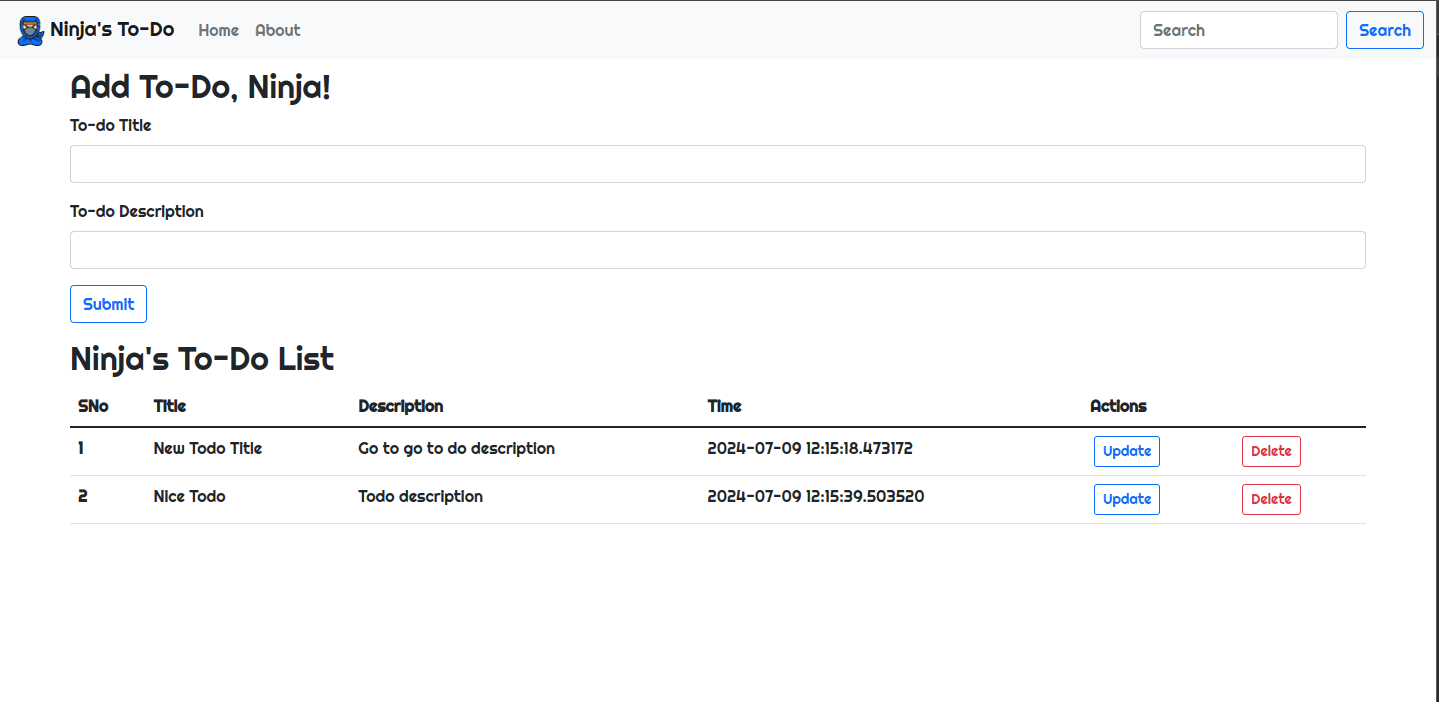This screenshot has width=1439, height=702.
Task: Click the Description column header
Action: point(400,406)
